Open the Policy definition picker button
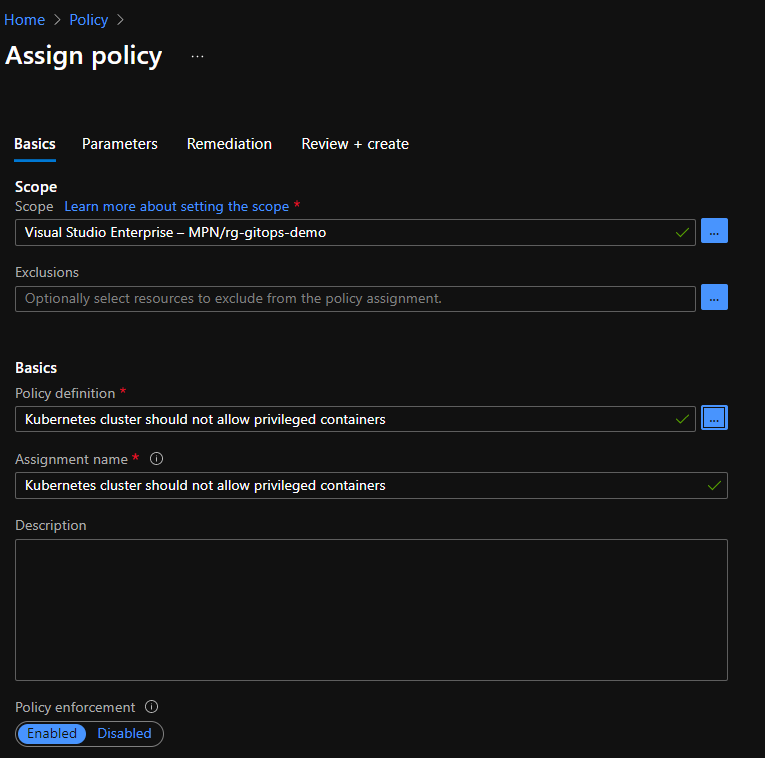Screen dimensions: 765x758 [x=714, y=418]
